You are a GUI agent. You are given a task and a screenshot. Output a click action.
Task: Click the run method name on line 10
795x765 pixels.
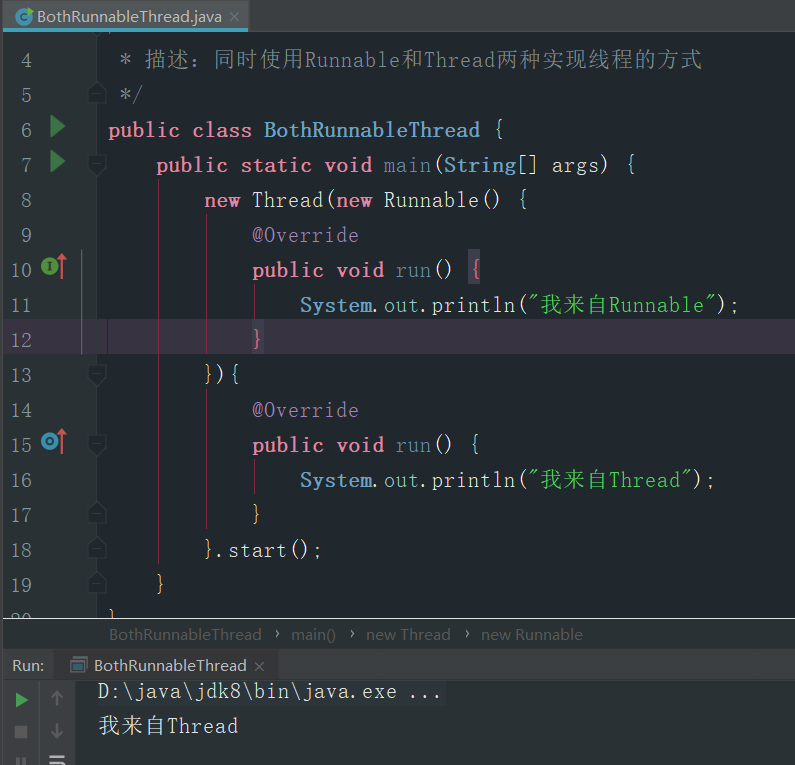(x=413, y=270)
